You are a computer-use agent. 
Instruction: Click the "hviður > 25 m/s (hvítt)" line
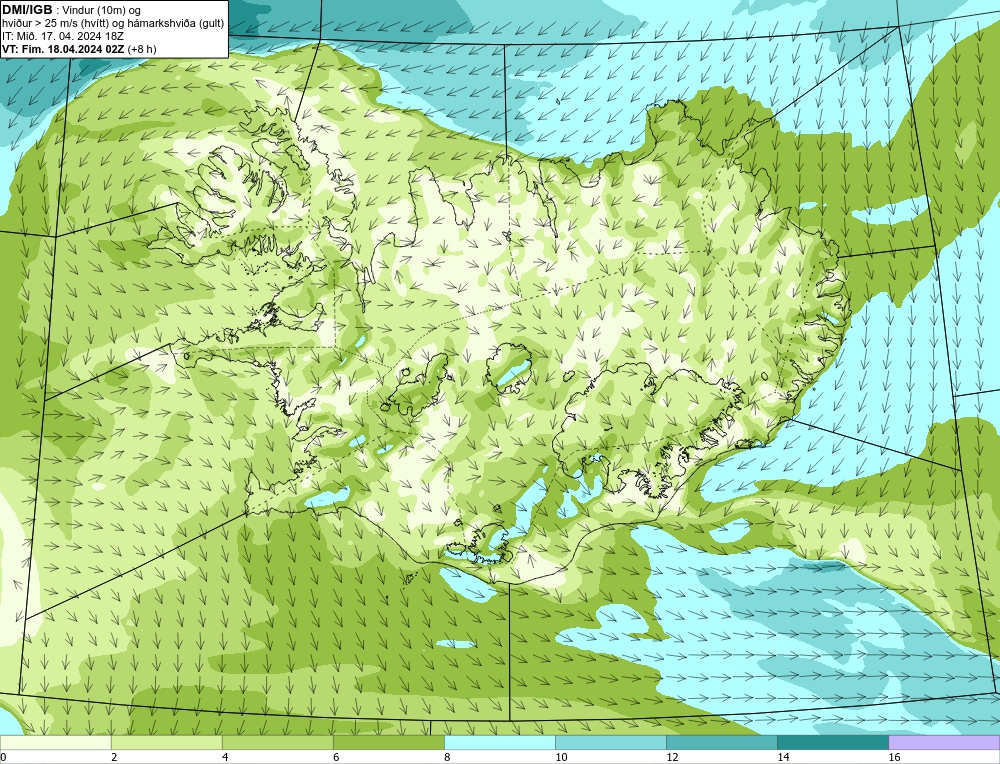57,23
